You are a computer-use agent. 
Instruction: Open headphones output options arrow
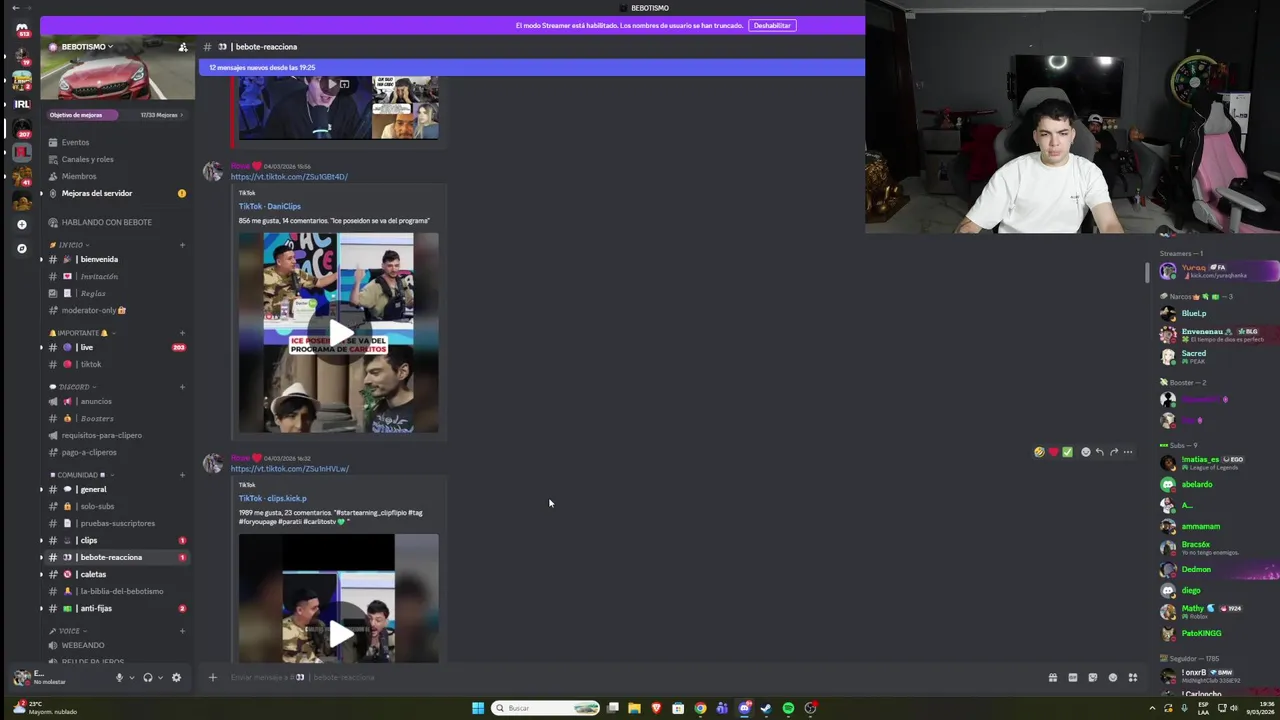[160, 677]
